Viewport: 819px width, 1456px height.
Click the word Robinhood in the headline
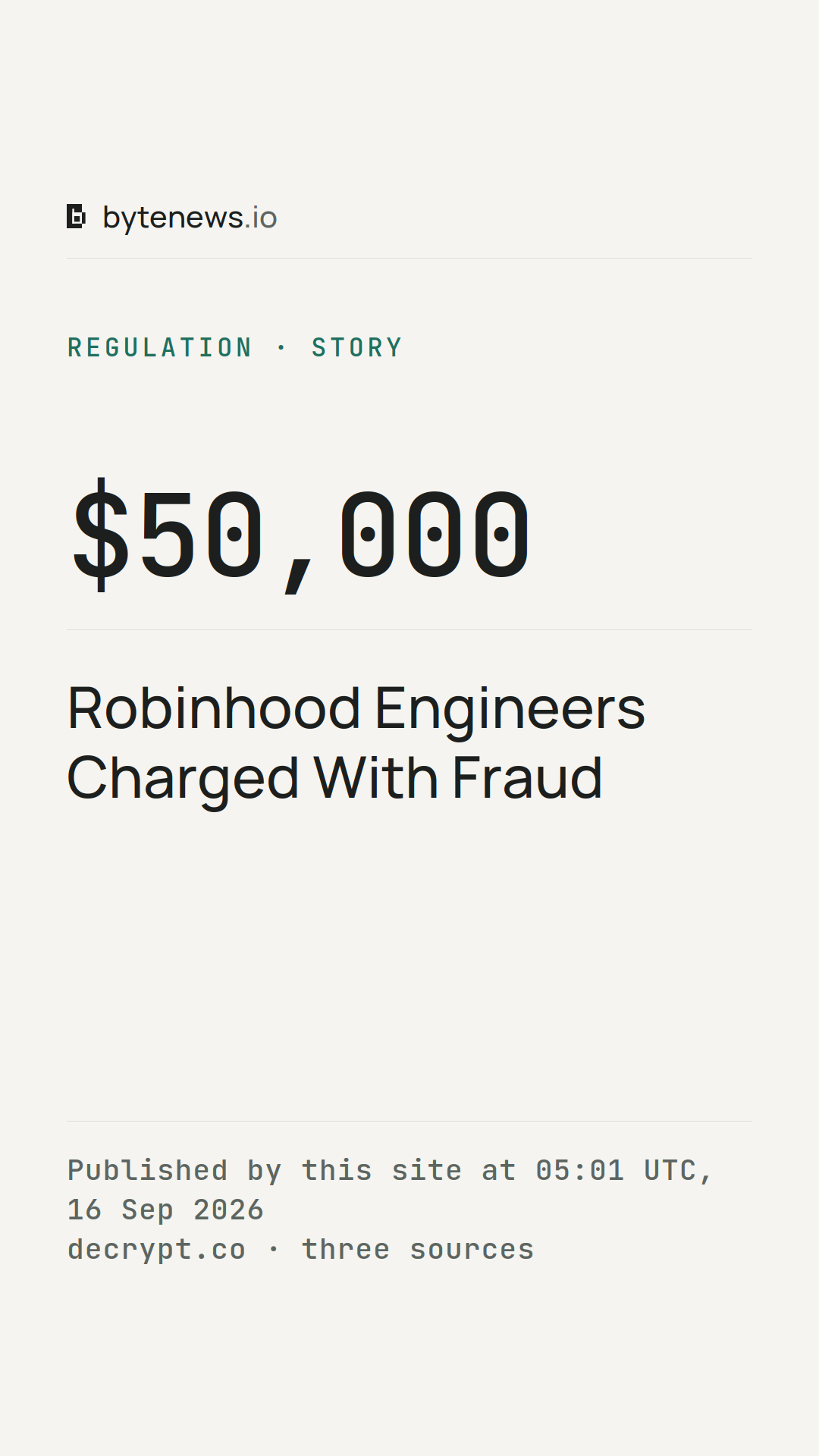pyautogui.click(x=214, y=708)
